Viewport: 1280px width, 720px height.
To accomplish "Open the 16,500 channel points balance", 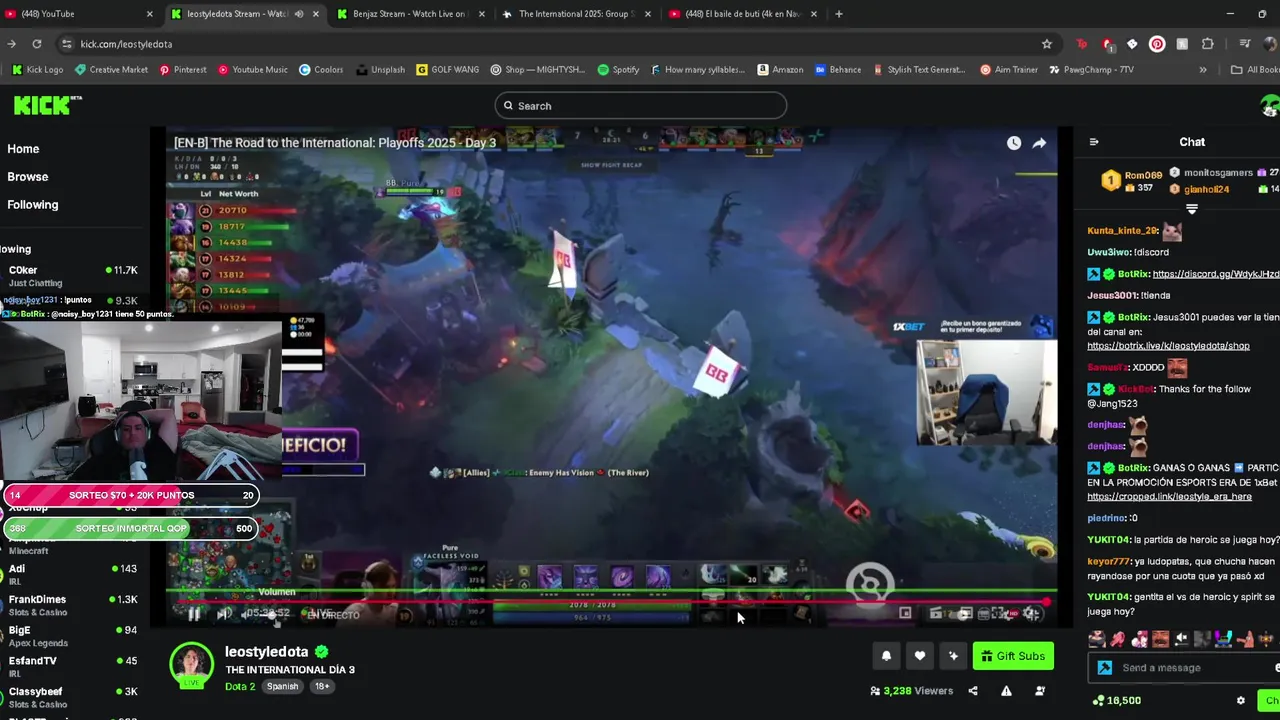I will pos(1117,701).
